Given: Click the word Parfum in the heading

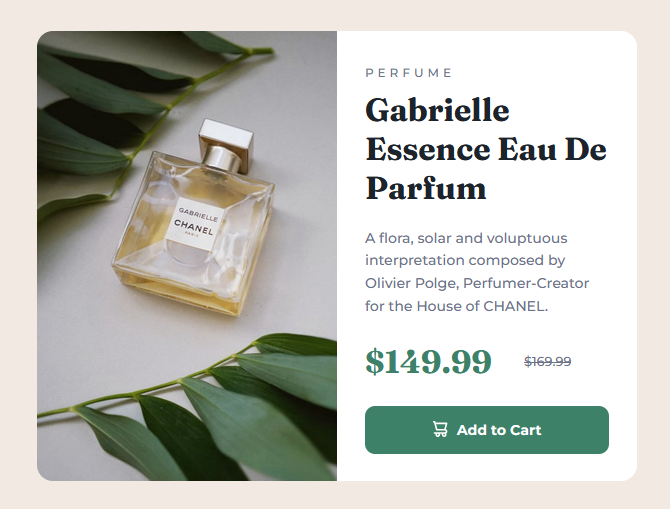Looking at the screenshot, I should point(426,188).
